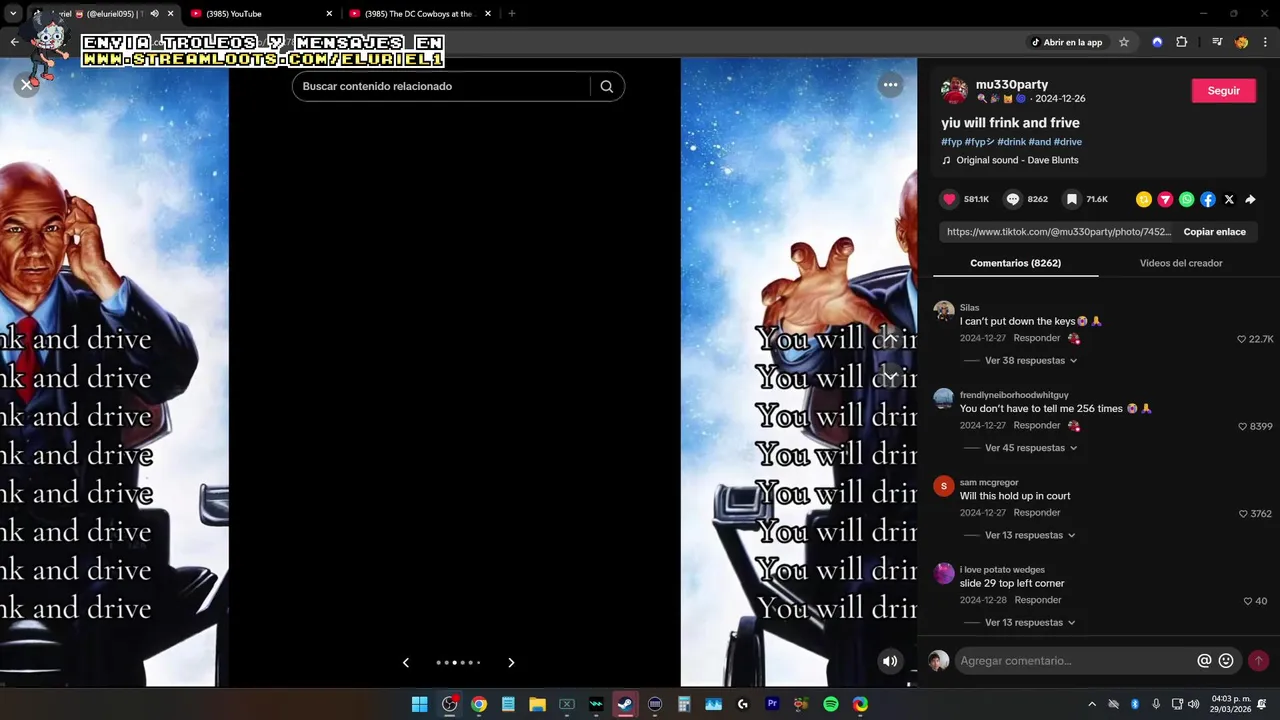Open Spotify from the taskbar
Viewport: 1280px width, 720px height.
pos(830,704)
